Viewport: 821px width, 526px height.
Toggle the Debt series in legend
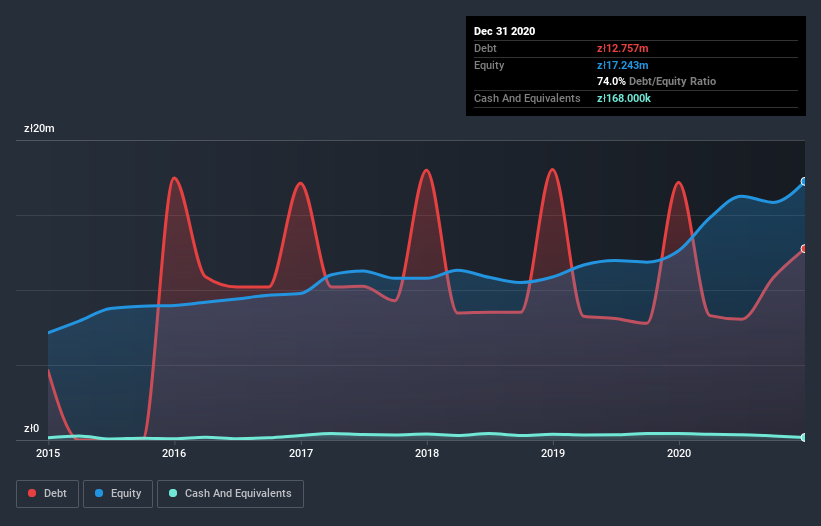(47, 494)
